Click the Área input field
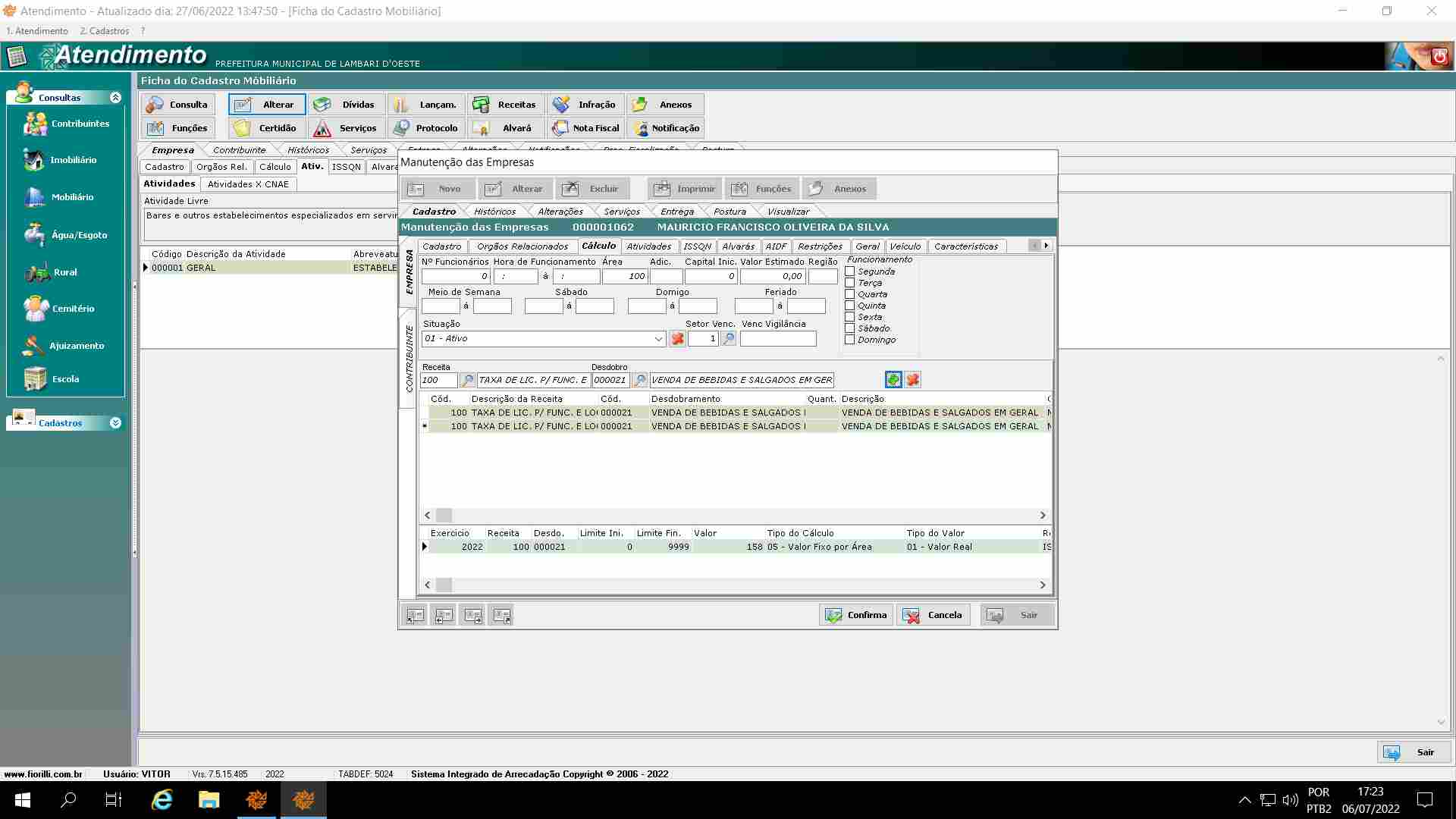This screenshot has width=1456, height=819. [625, 277]
